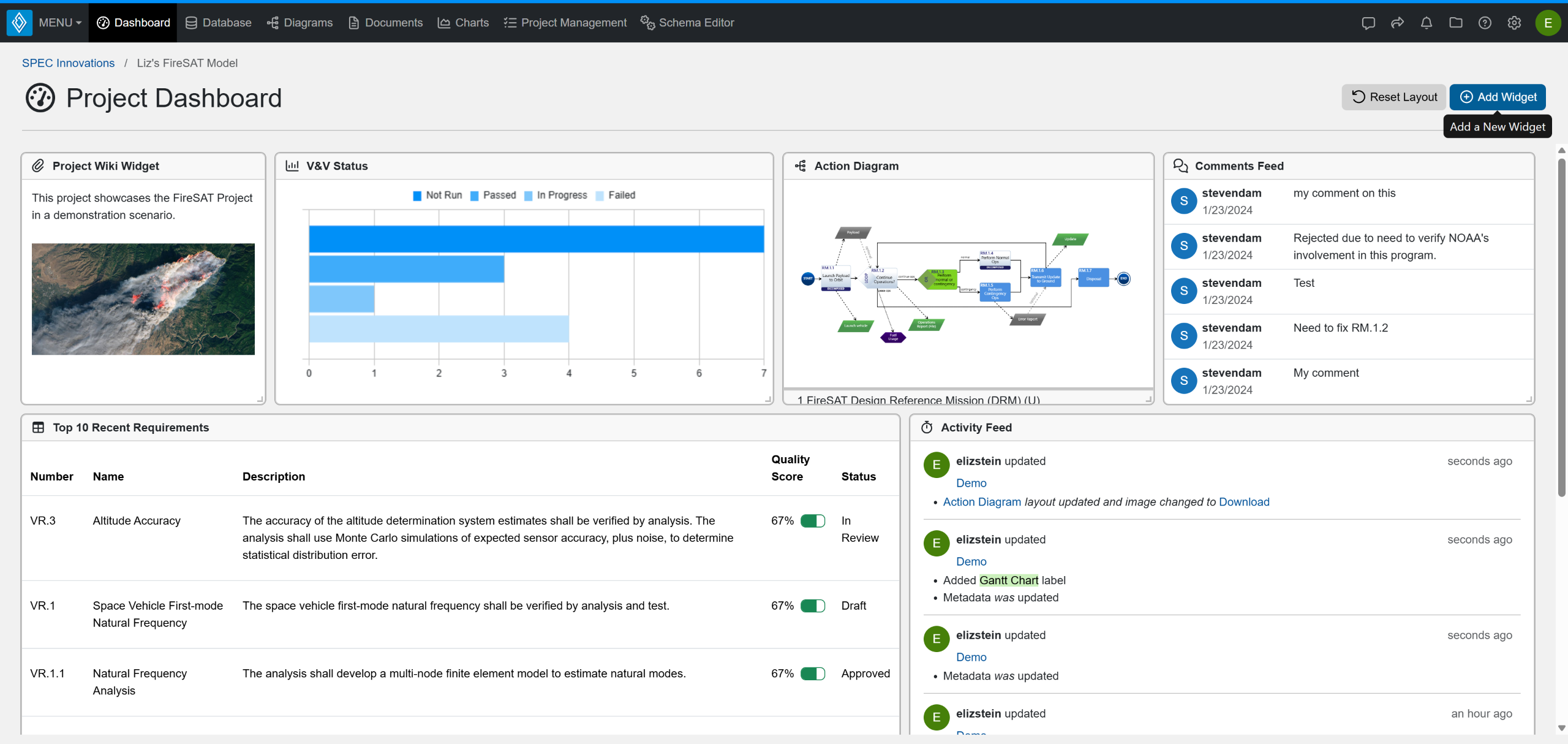This screenshot has width=1568, height=744.
Task: Click the wildfire satellite image
Action: click(x=143, y=299)
